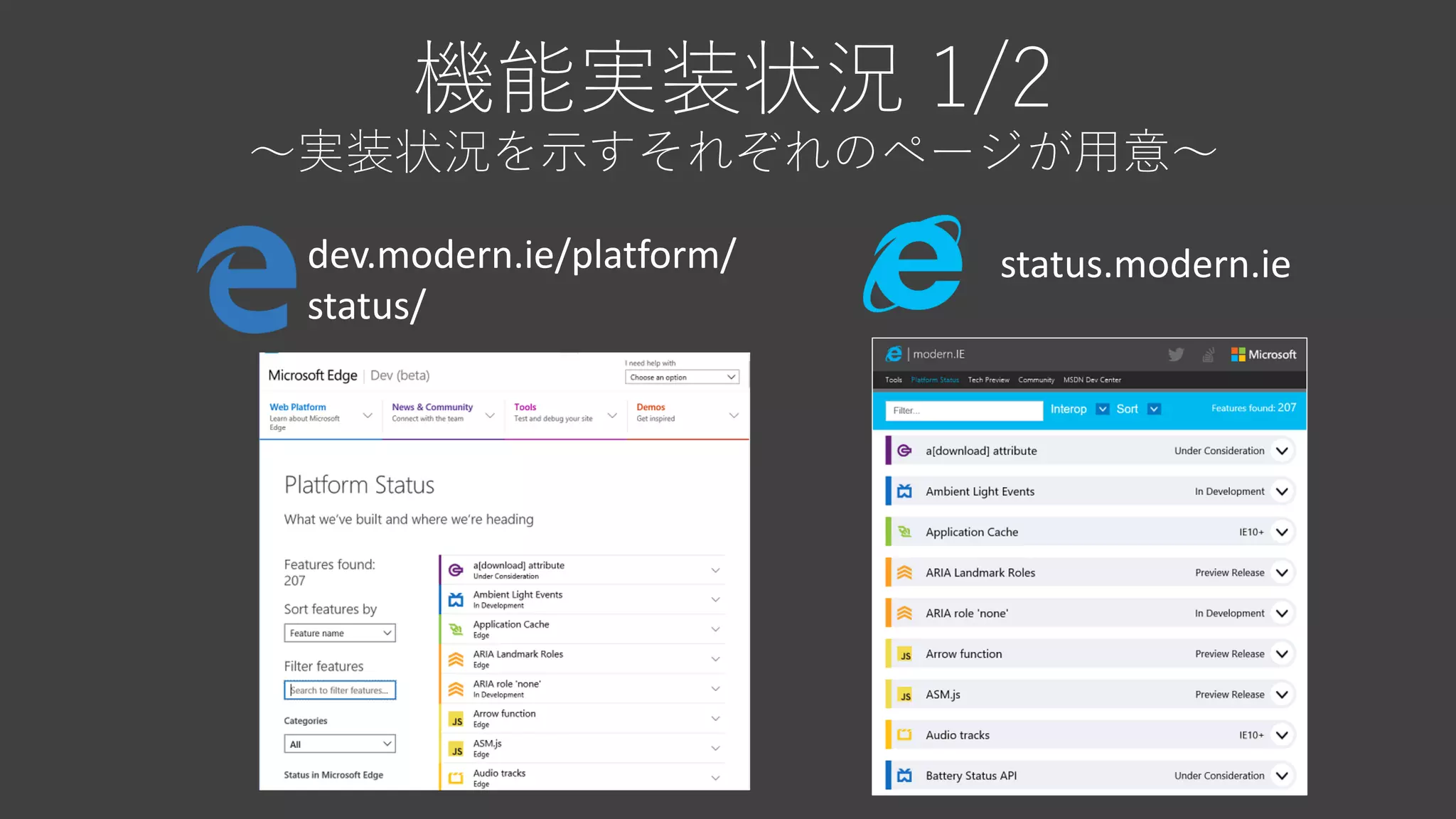Image resolution: width=1456 pixels, height=819 pixels.
Task: Click ARIA Landmark Roles icon in modern.IE list
Action: click(904, 572)
